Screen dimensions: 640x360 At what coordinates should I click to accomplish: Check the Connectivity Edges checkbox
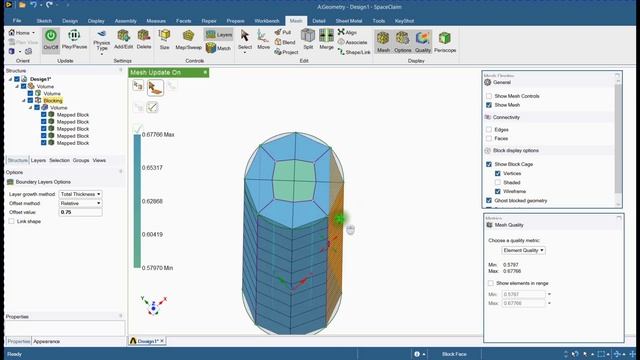click(489, 129)
